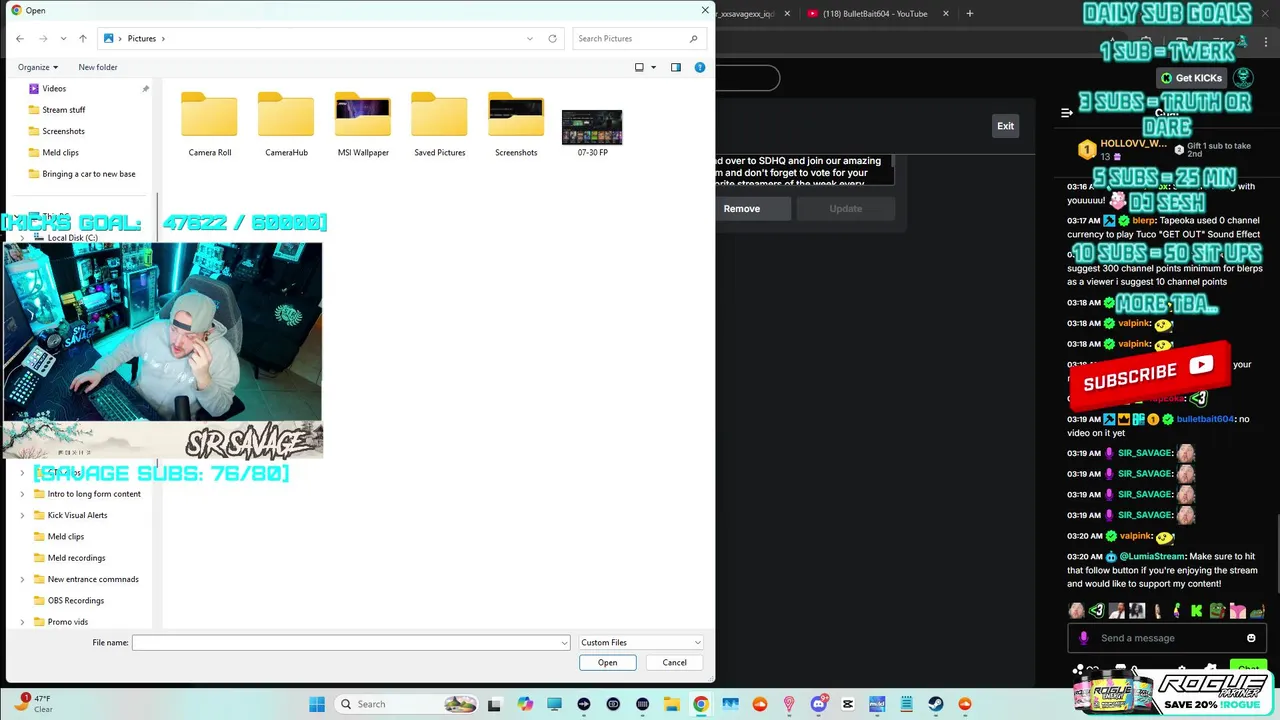Select the Camera Roll folder

click(x=210, y=124)
